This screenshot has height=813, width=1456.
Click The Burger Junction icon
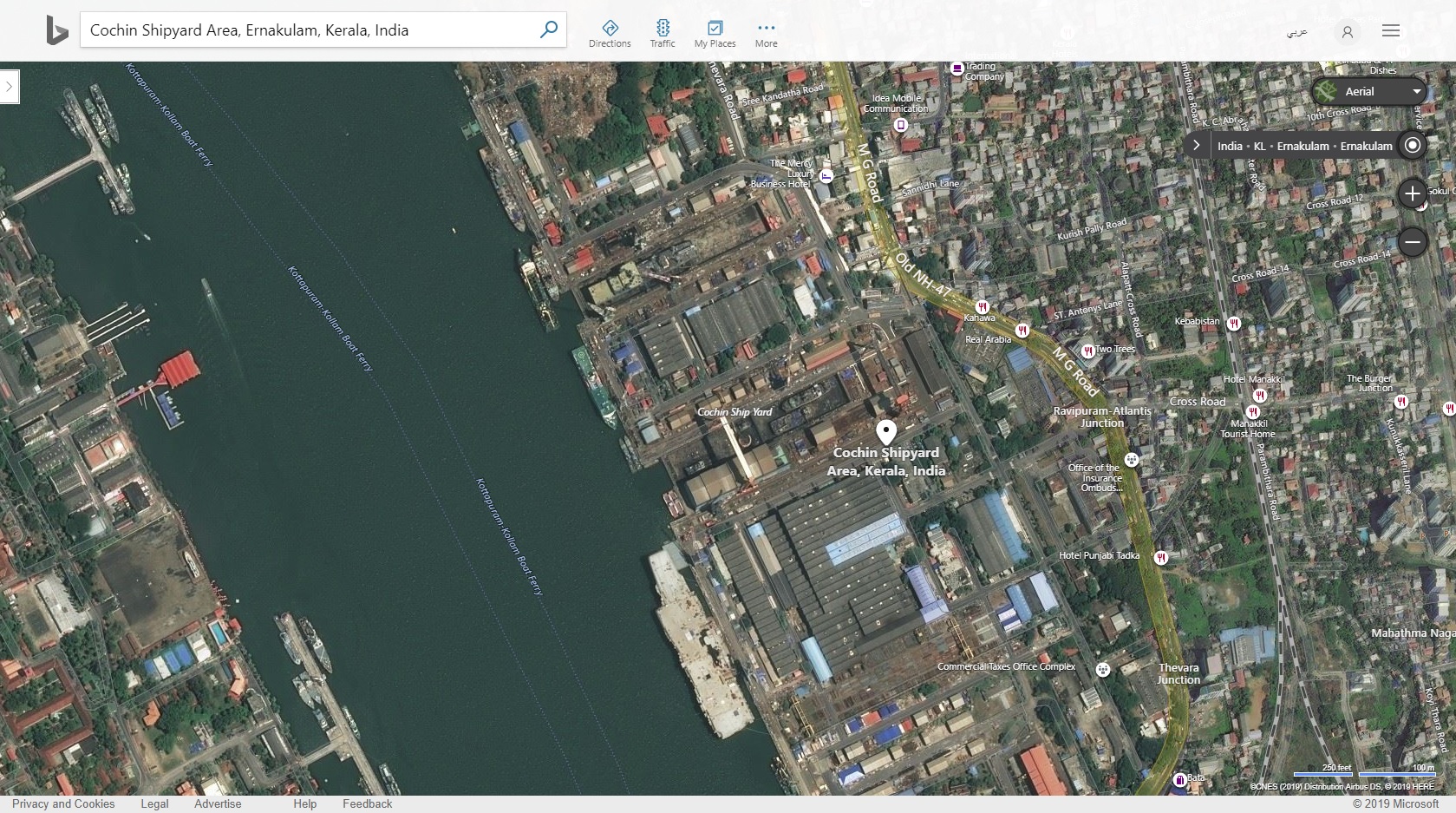pyautogui.click(x=1401, y=401)
